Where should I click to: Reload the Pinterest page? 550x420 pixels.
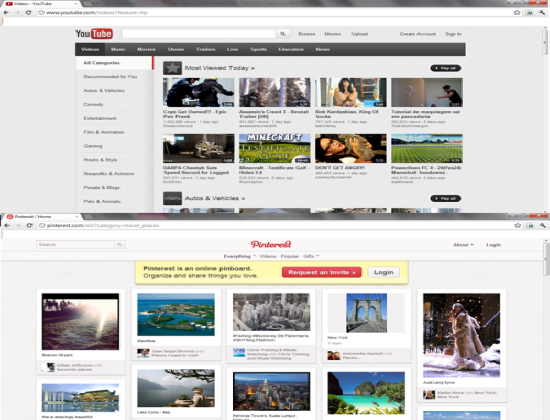(29, 225)
